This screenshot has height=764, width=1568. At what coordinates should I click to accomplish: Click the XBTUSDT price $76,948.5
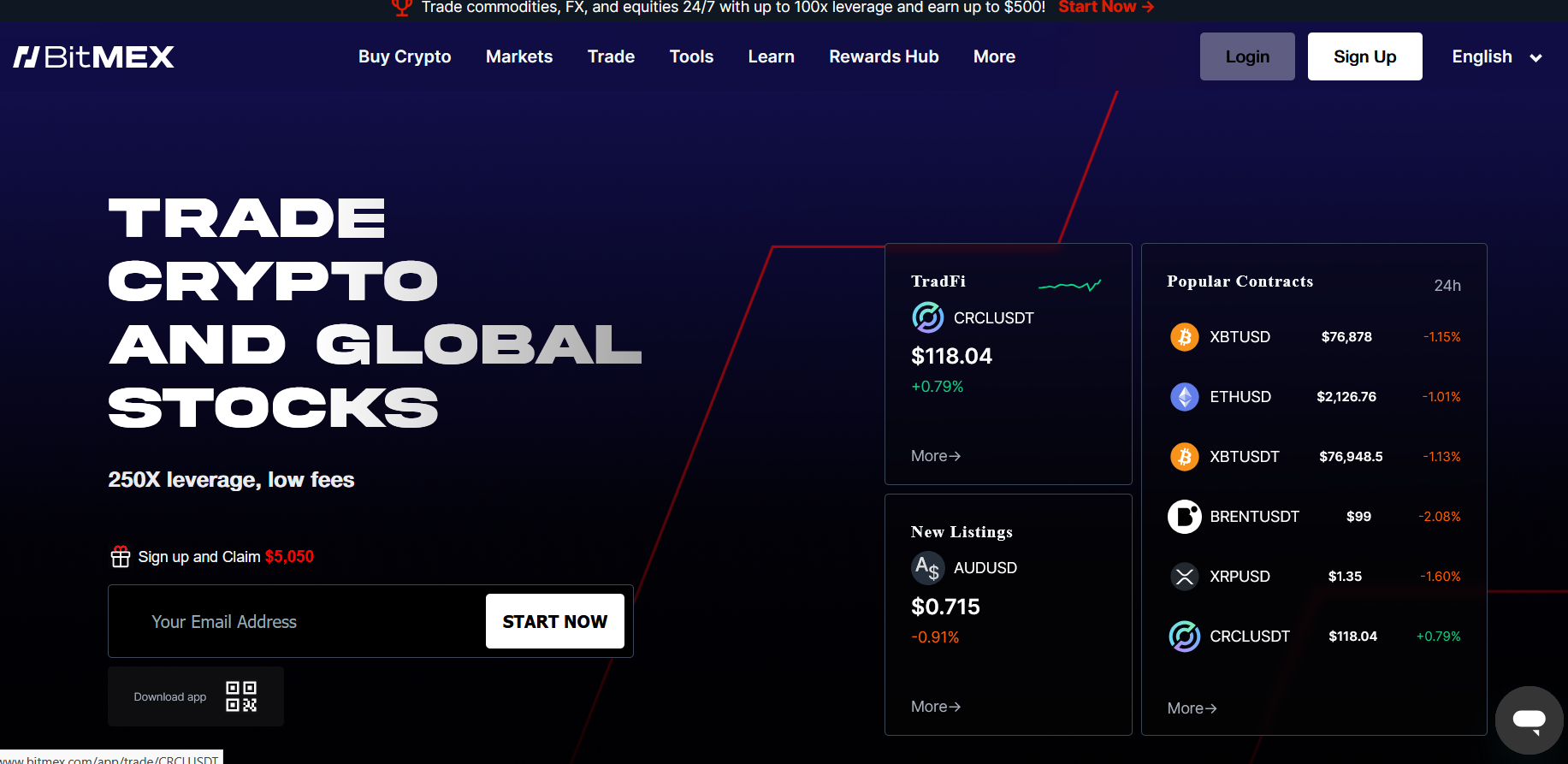click(x=1351, y=457)
